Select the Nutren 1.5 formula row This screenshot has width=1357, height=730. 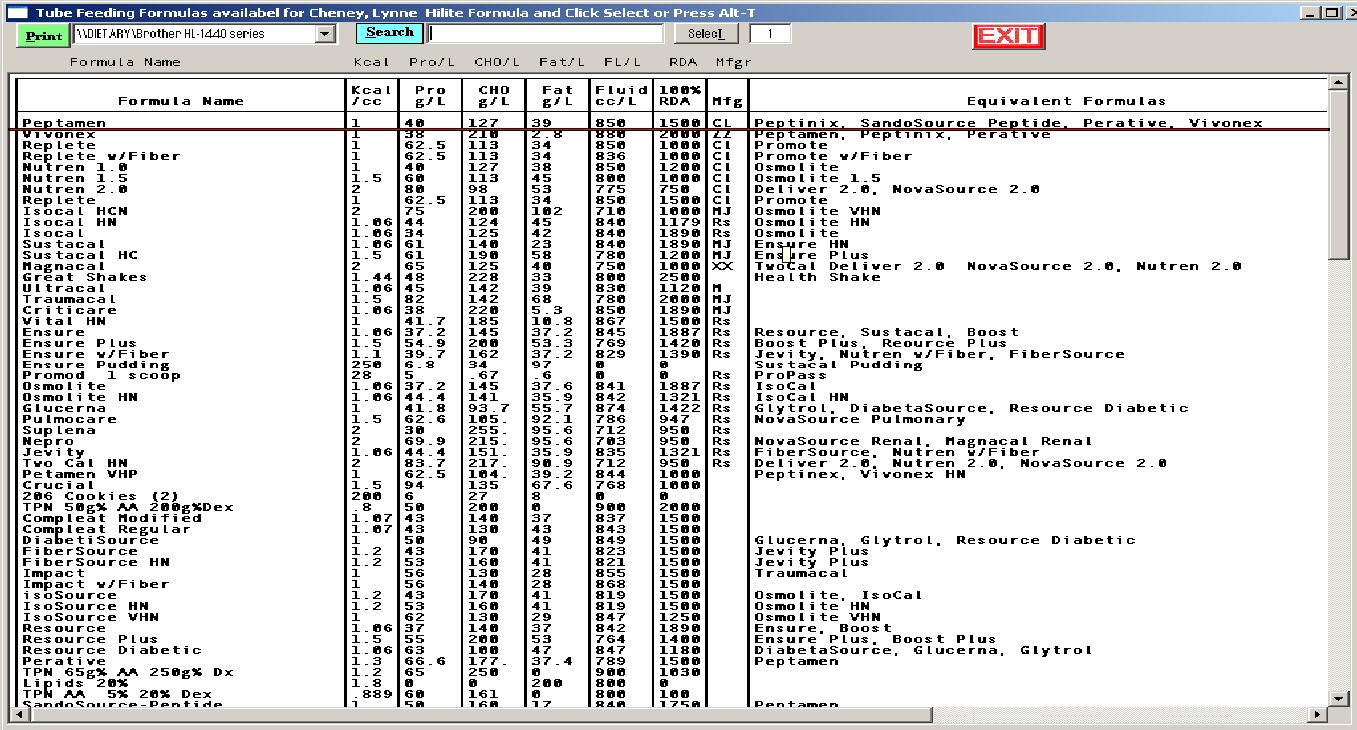click(x=671, y=178)
